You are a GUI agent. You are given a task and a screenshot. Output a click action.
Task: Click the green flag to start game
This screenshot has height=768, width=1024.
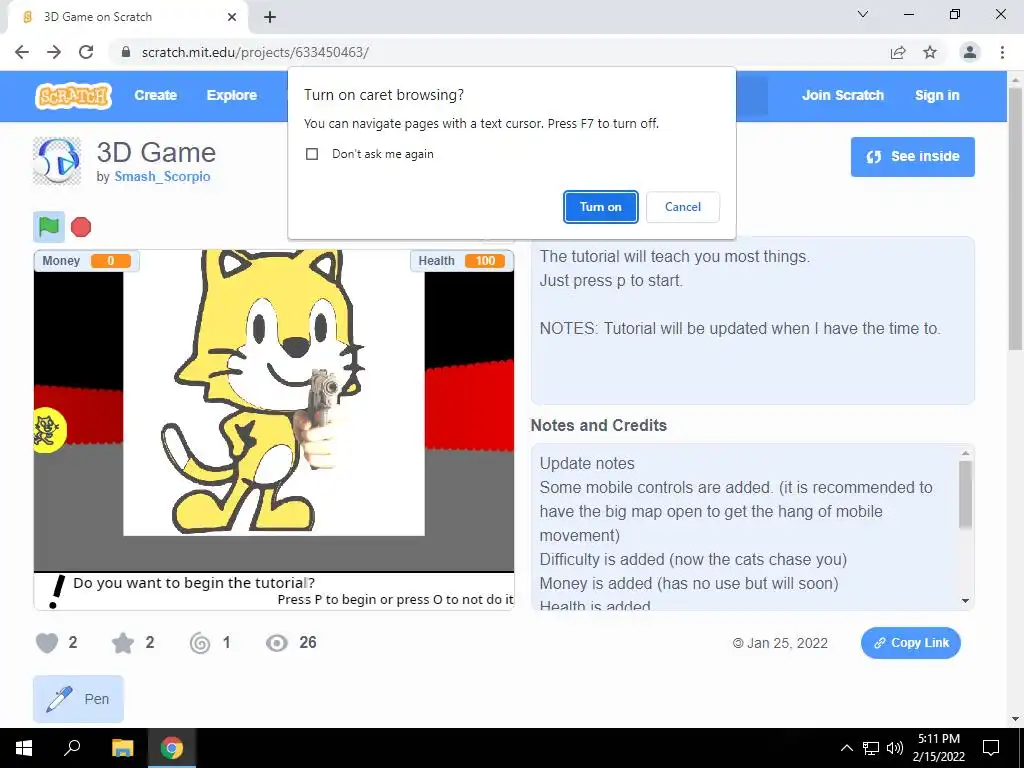(x=49, y=227)
